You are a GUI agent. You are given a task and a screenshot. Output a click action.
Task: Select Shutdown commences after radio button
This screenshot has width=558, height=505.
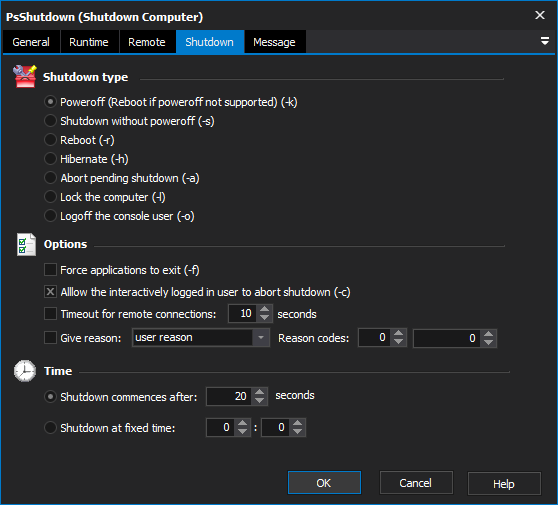pos(50,396)
